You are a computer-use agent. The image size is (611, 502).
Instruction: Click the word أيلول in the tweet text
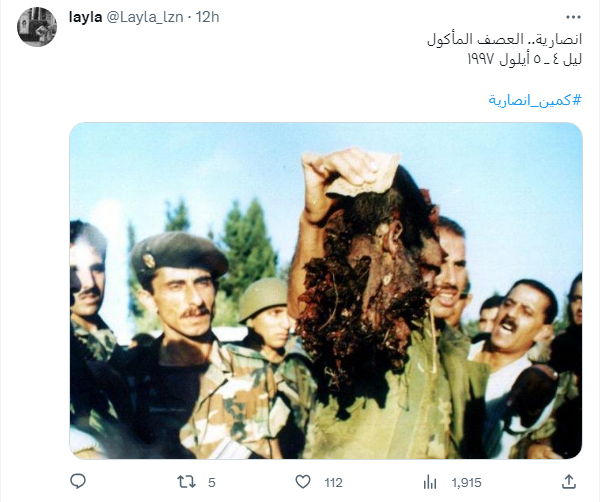515,59
